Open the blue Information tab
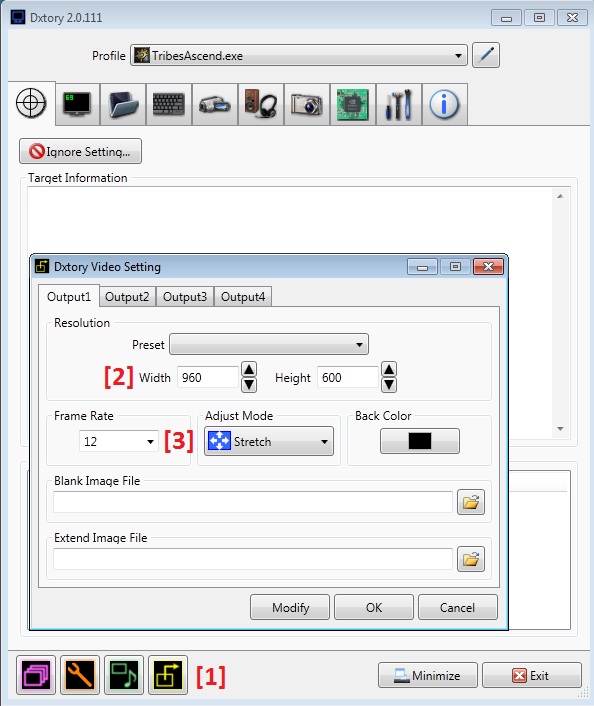The width and height of the screenshot is (594, 706). coord(444,104)
